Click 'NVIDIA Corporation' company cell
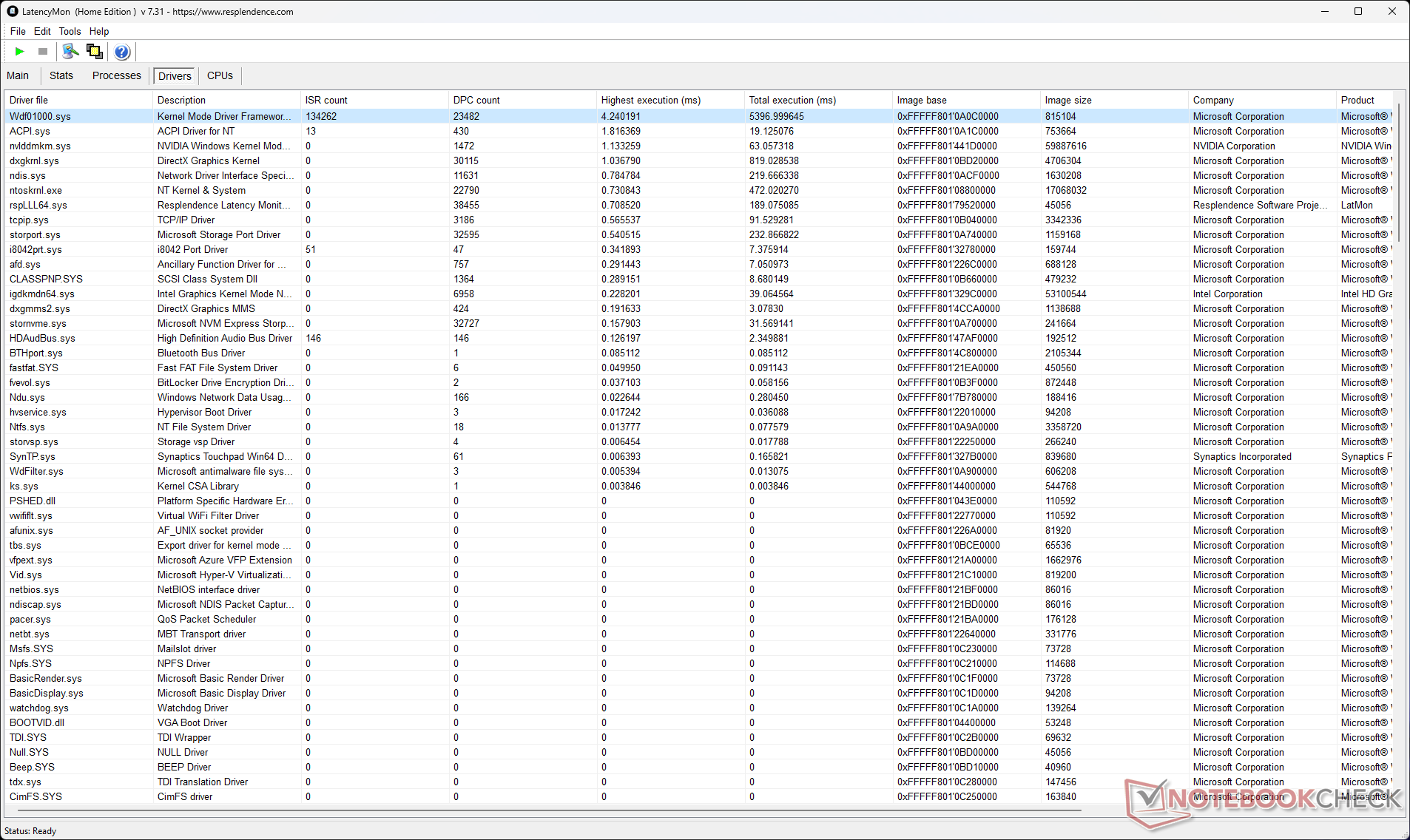Viewport: 1410px width, 840px height. (x=1234, y=146)
